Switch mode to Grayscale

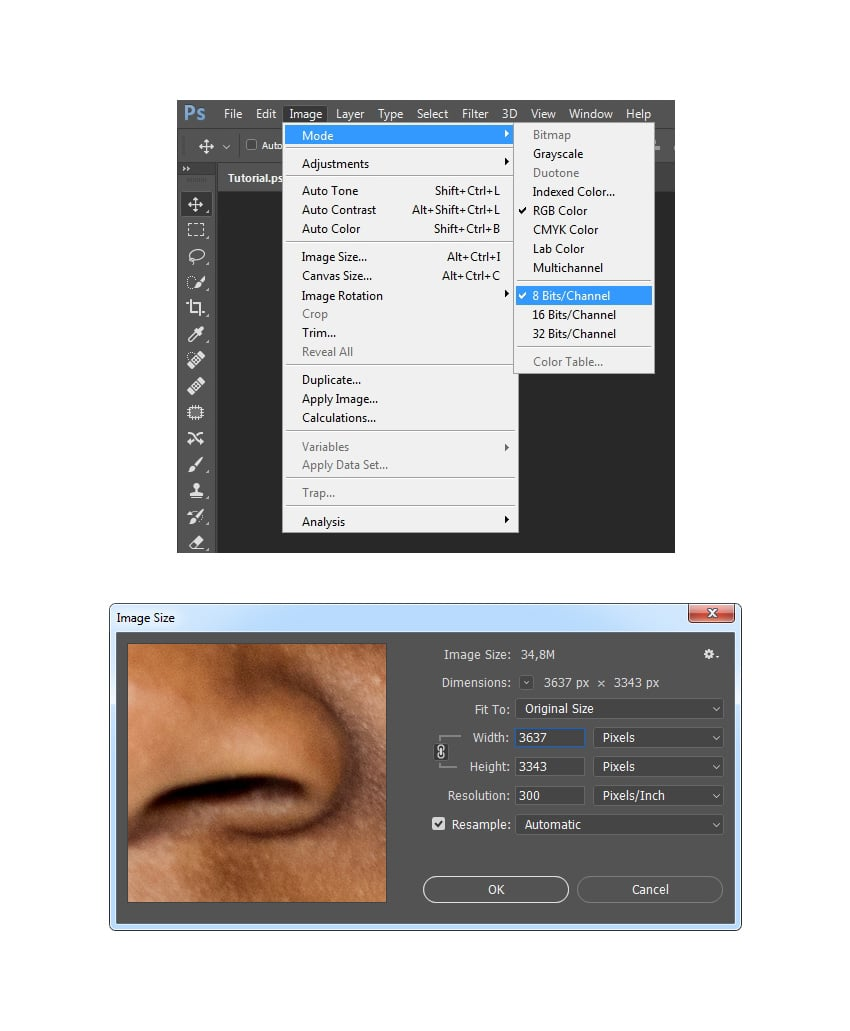click(584, 153)
